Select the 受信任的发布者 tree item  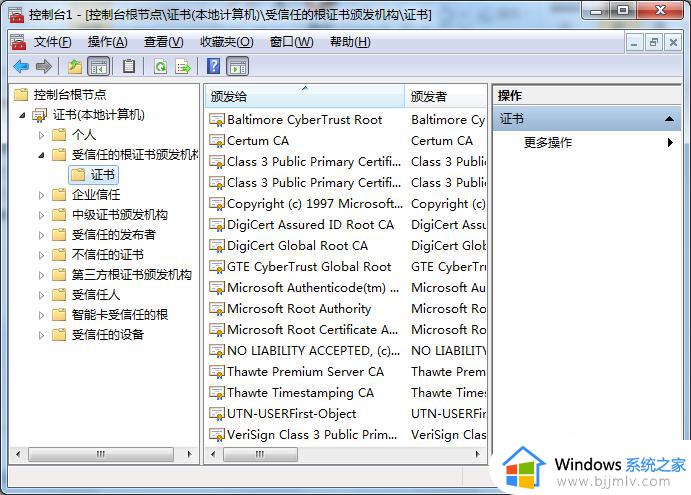(114, 234)
